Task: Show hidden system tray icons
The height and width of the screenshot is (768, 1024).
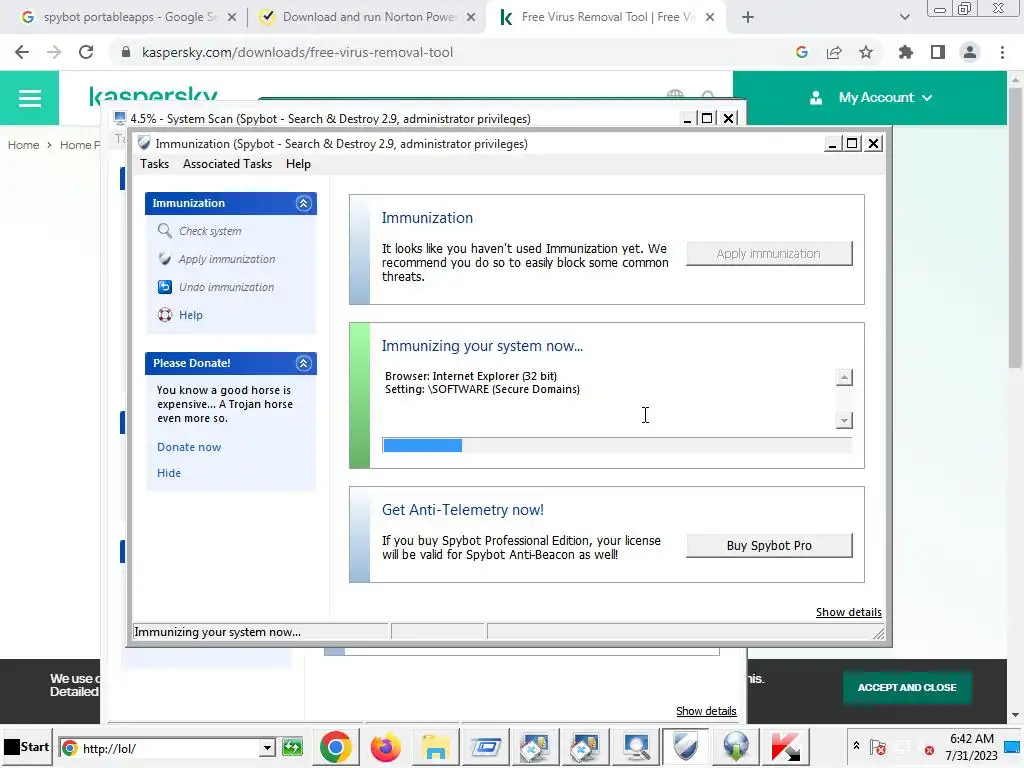Action: tap(856, 745)
